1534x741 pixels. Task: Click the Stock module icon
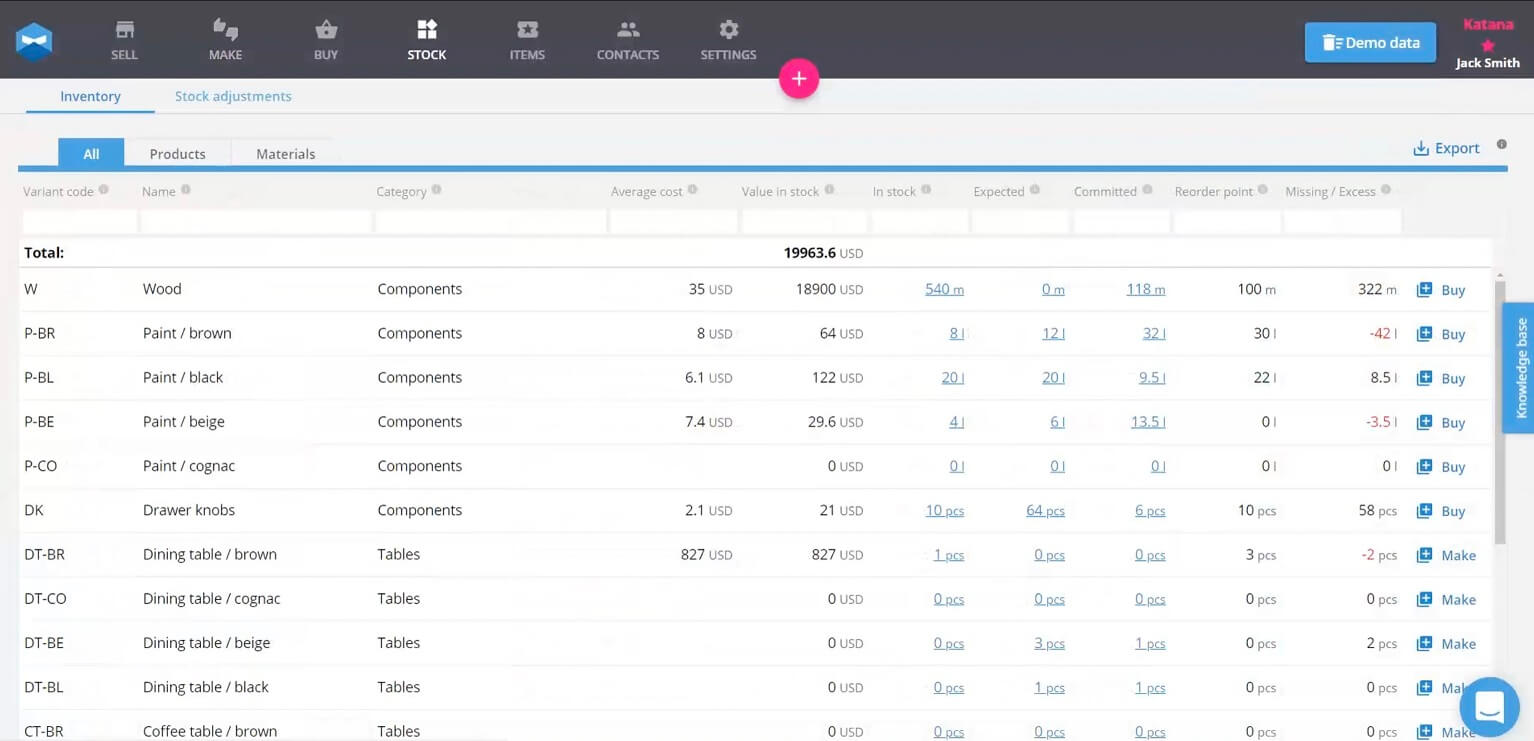(x=427, y=40)
